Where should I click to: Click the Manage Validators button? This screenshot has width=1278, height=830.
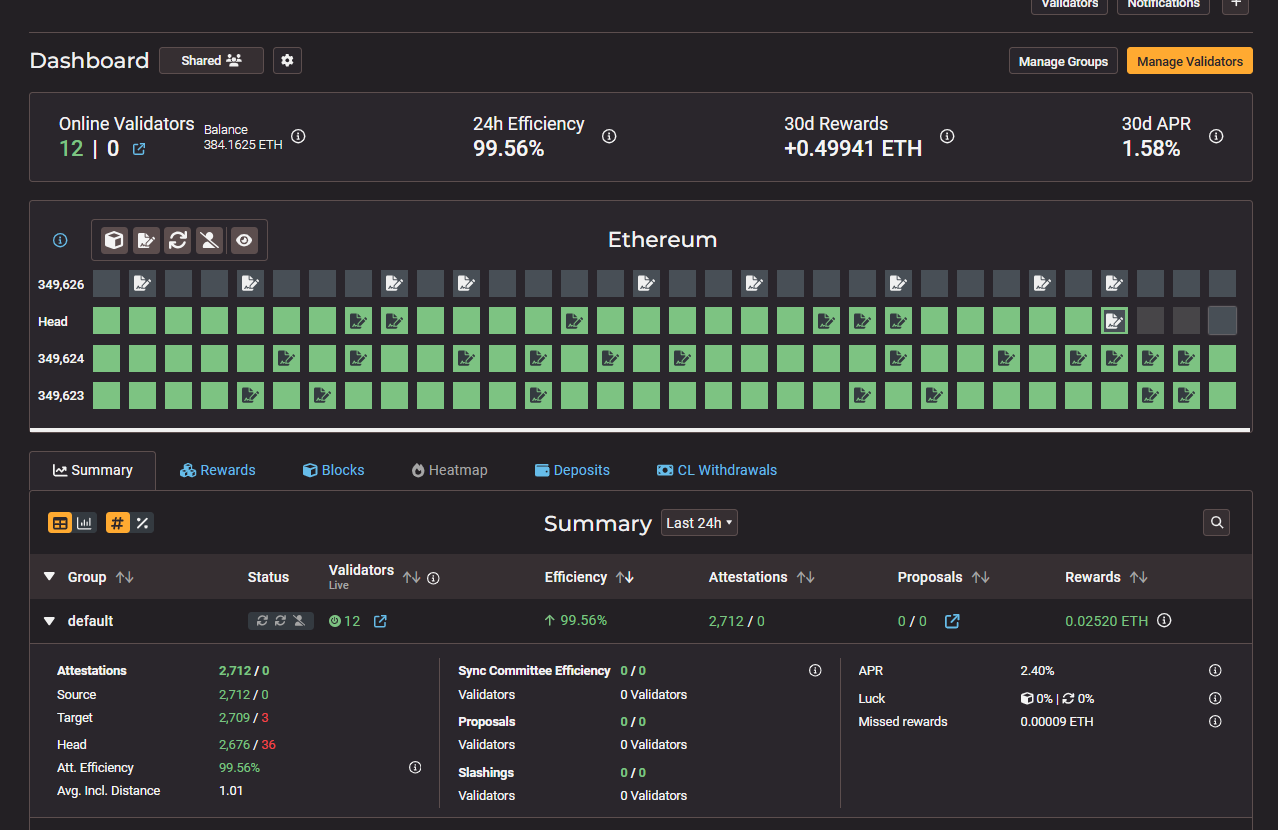[1189, 61]
